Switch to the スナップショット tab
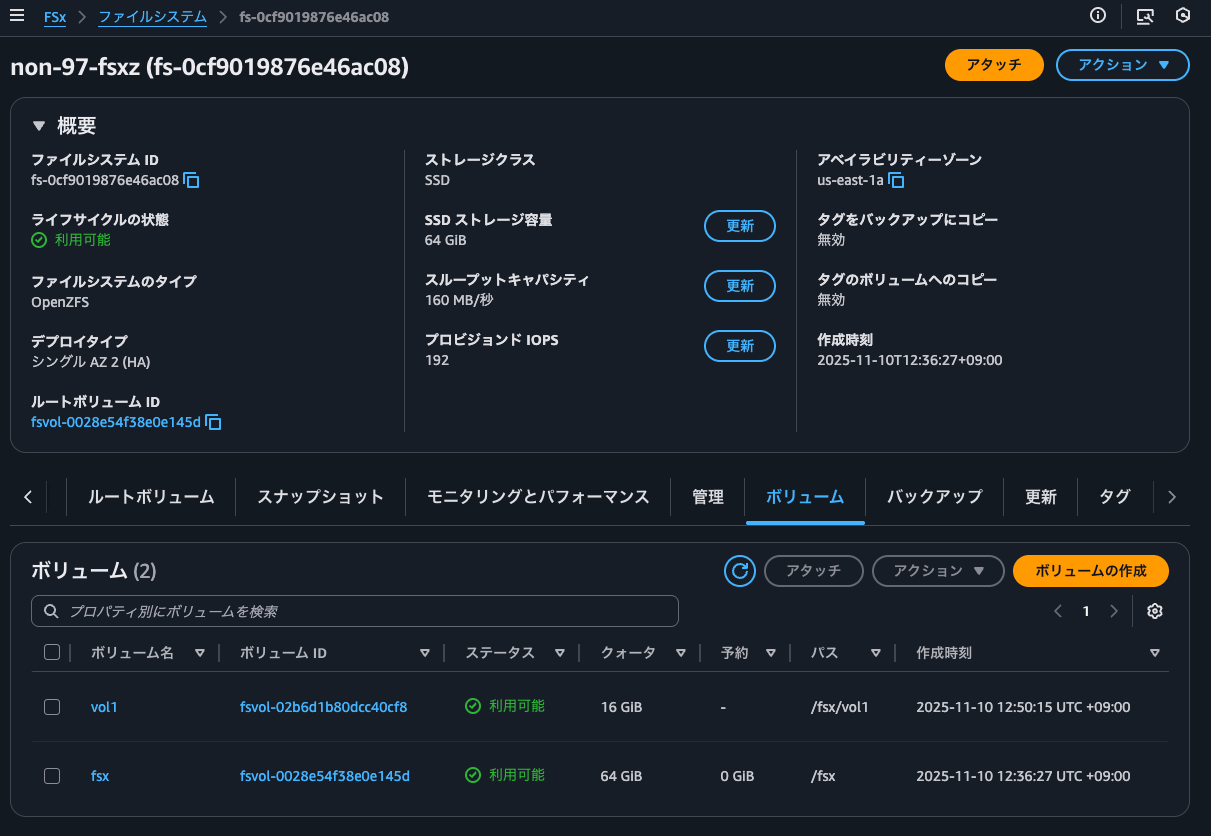This screenshot has width=1211, height=836. tap(320, 497)
